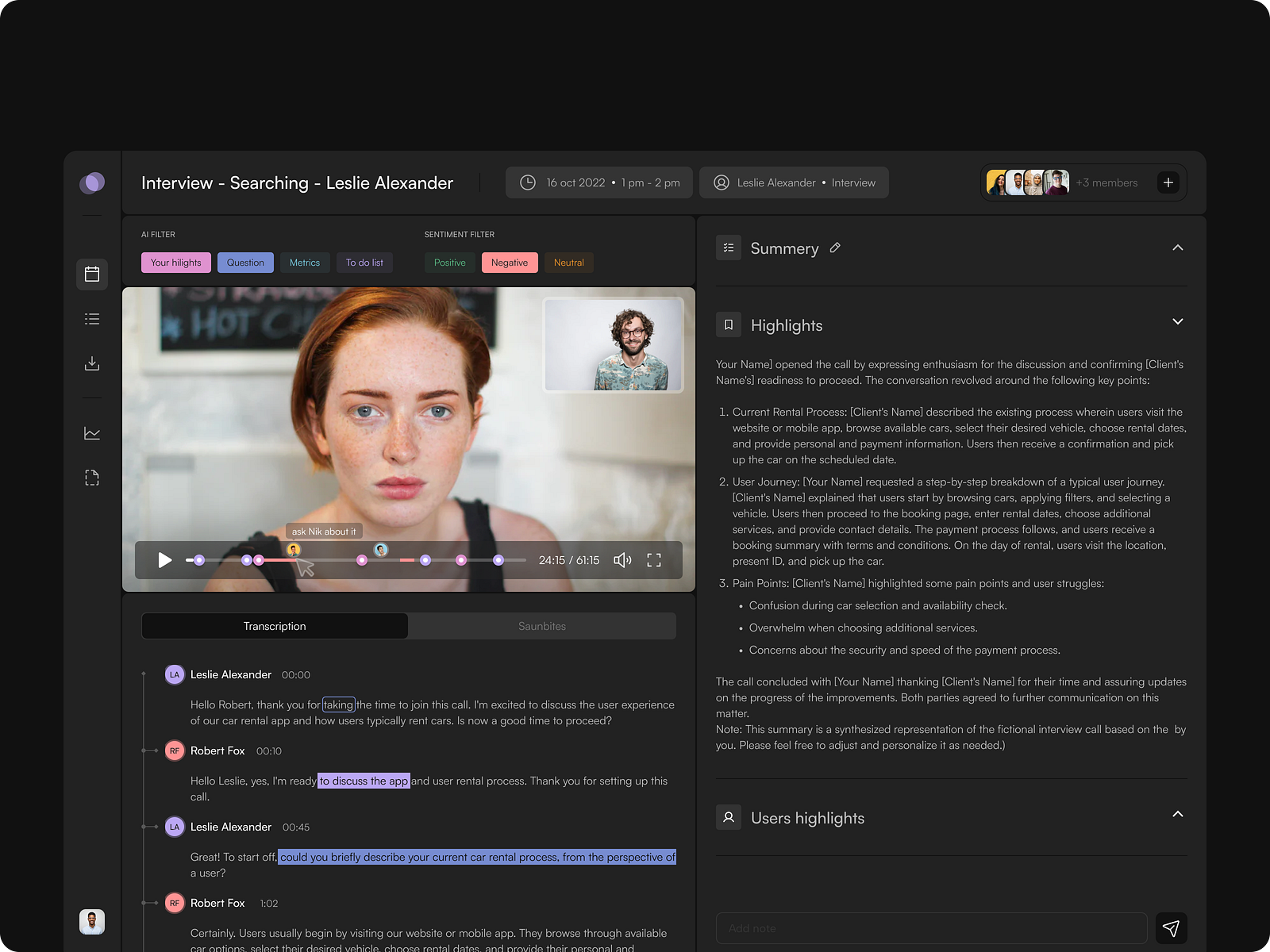
Task: Click the 'ask Nik about it' label on the video
Action: coord(323,531)
